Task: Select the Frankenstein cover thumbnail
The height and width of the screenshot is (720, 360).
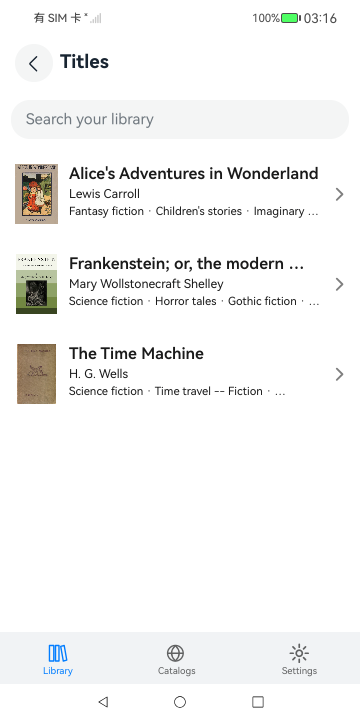Action: click(36, 284)
